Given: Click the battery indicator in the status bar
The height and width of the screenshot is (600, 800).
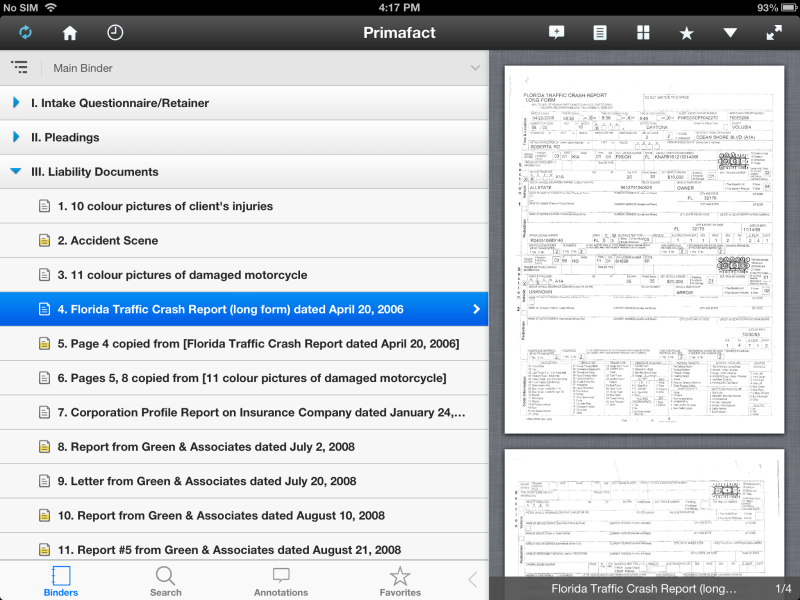Looking at the screenshot, I should pos(790,8).
